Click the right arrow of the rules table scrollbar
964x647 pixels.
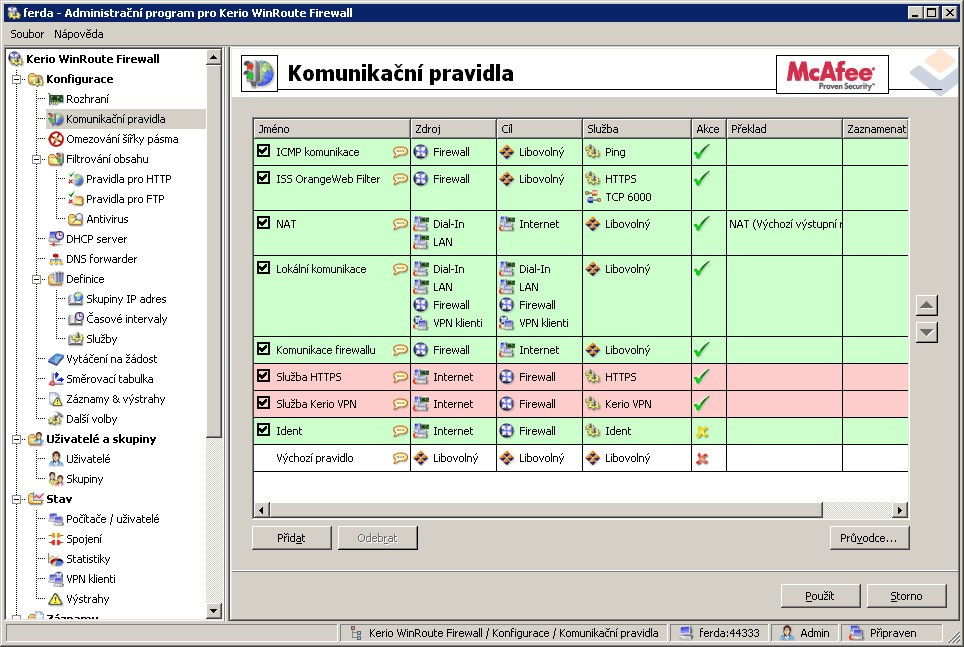(900, 510)
